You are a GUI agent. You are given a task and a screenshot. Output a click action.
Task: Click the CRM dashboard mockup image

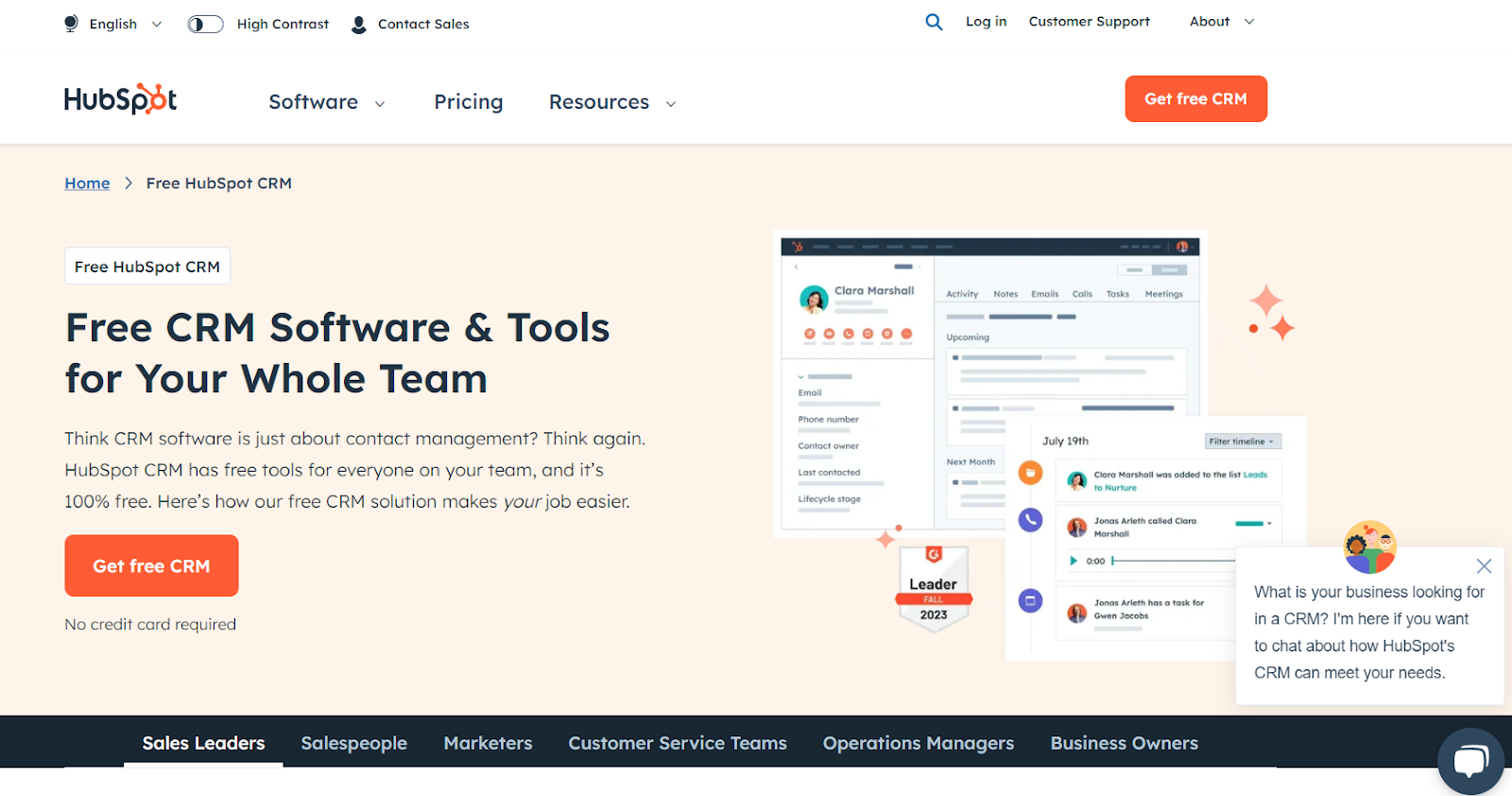991,383
